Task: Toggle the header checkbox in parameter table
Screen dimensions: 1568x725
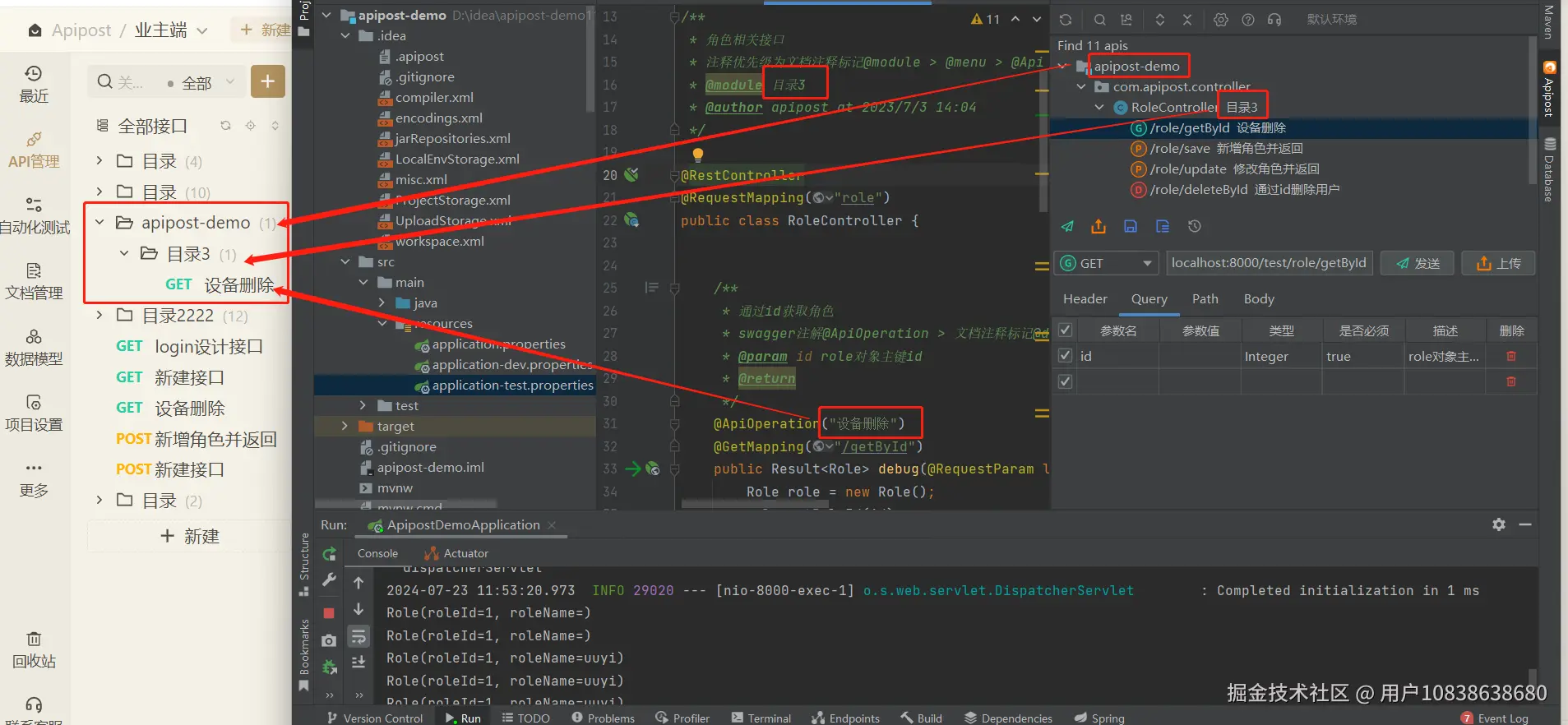Action: [x=1065, y=330]
